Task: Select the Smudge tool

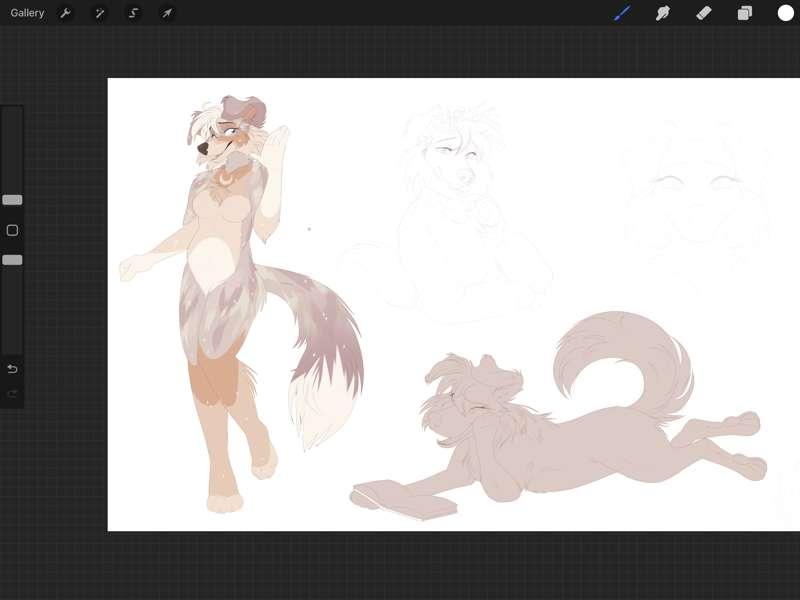Action: coord(663,13)
